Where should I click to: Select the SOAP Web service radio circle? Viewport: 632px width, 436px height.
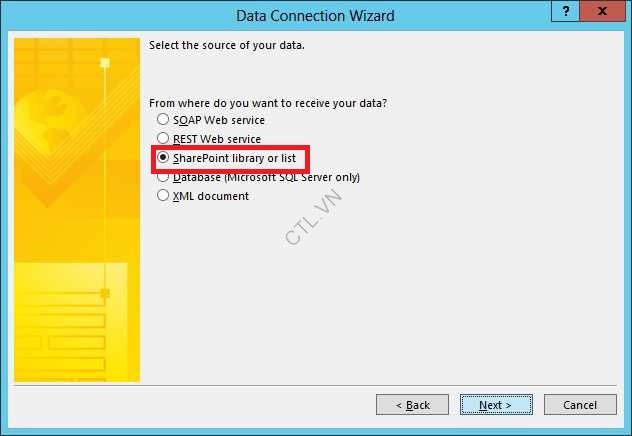[163, 119]
